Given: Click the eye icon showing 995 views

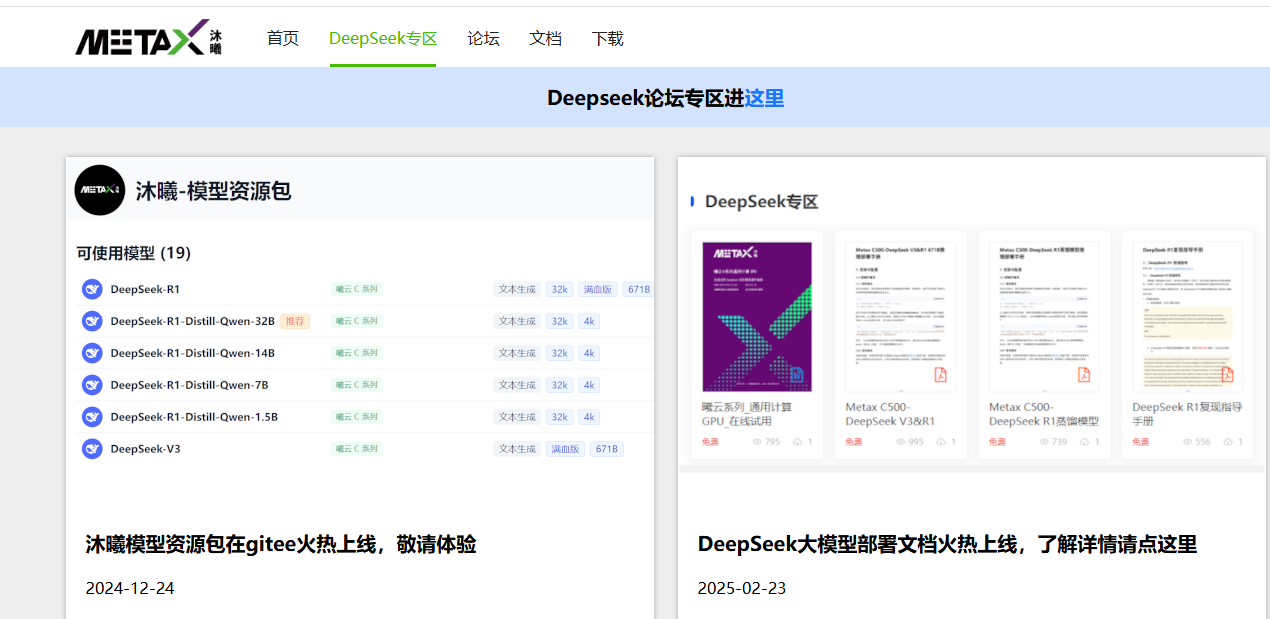Looking at the screenshot, I should tap(901, 442).
